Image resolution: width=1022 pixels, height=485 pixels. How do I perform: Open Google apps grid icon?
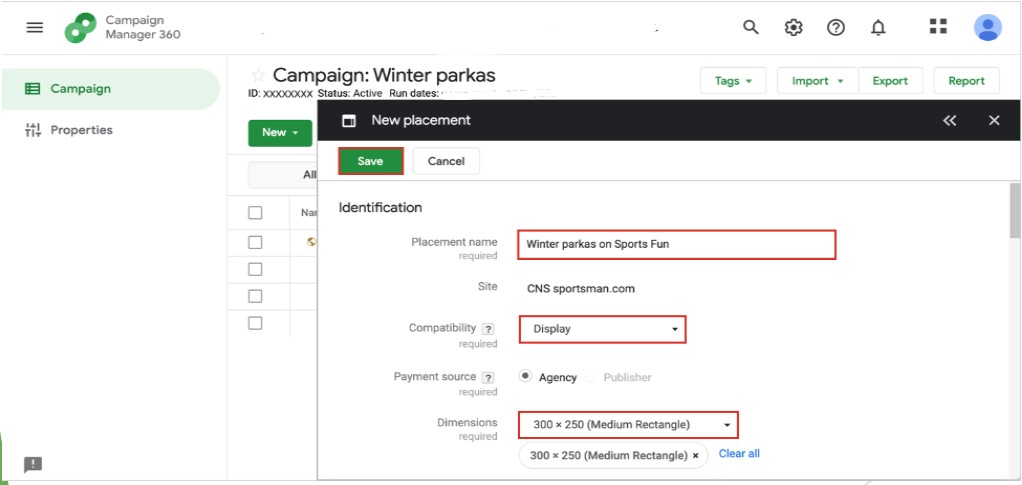(x=938, y=26)
